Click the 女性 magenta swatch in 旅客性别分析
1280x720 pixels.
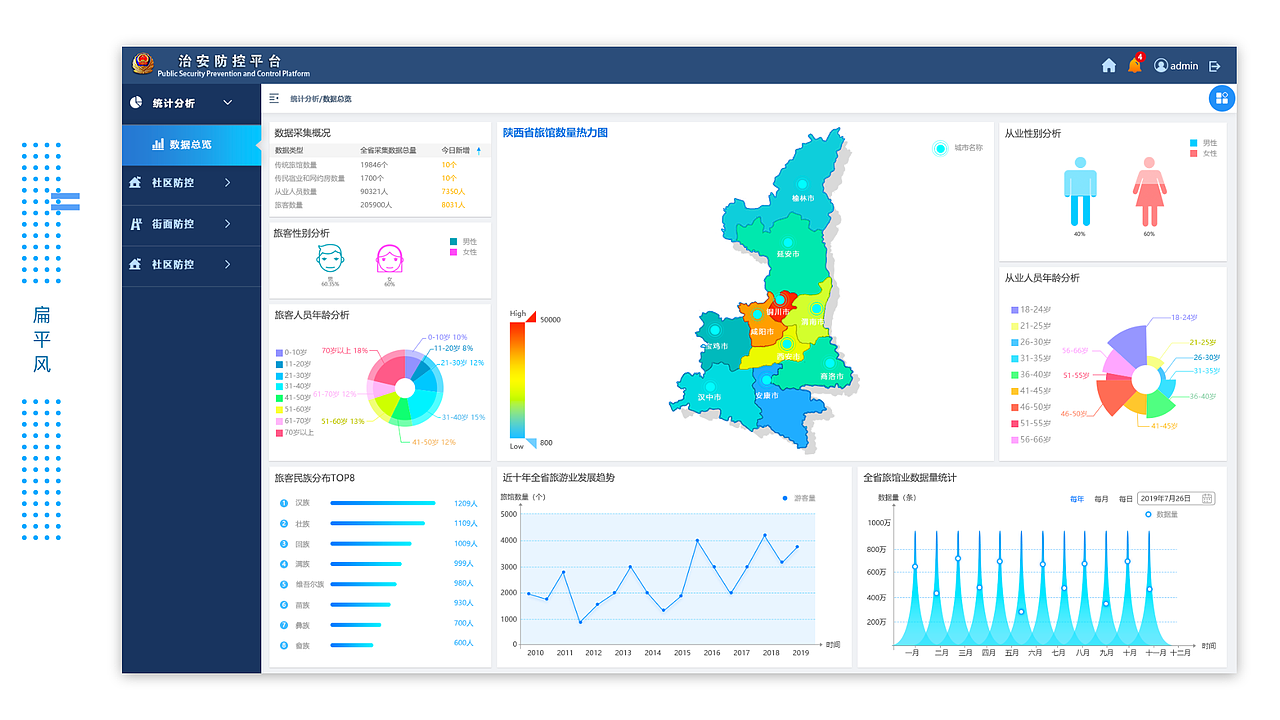(454, 252)
